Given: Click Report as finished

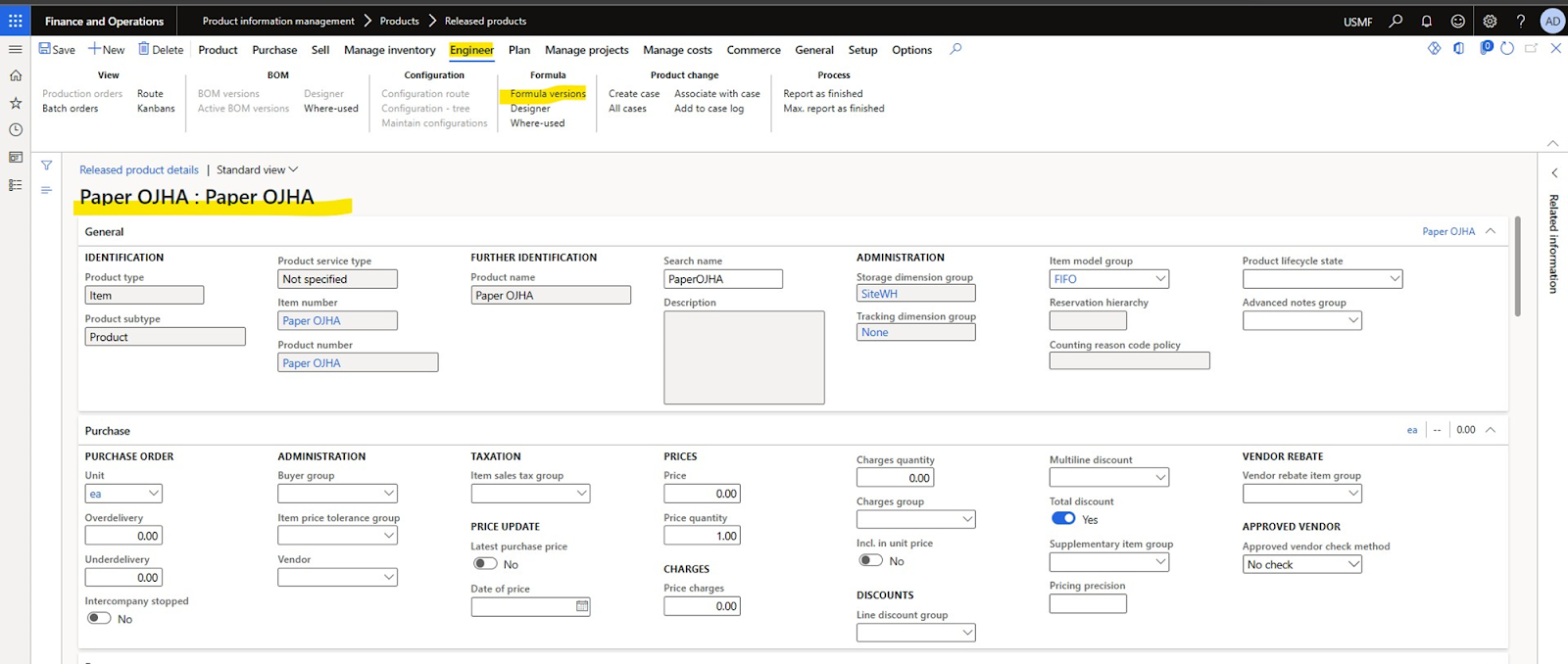Looking at the screenshot, I should (x=823, y=94).
